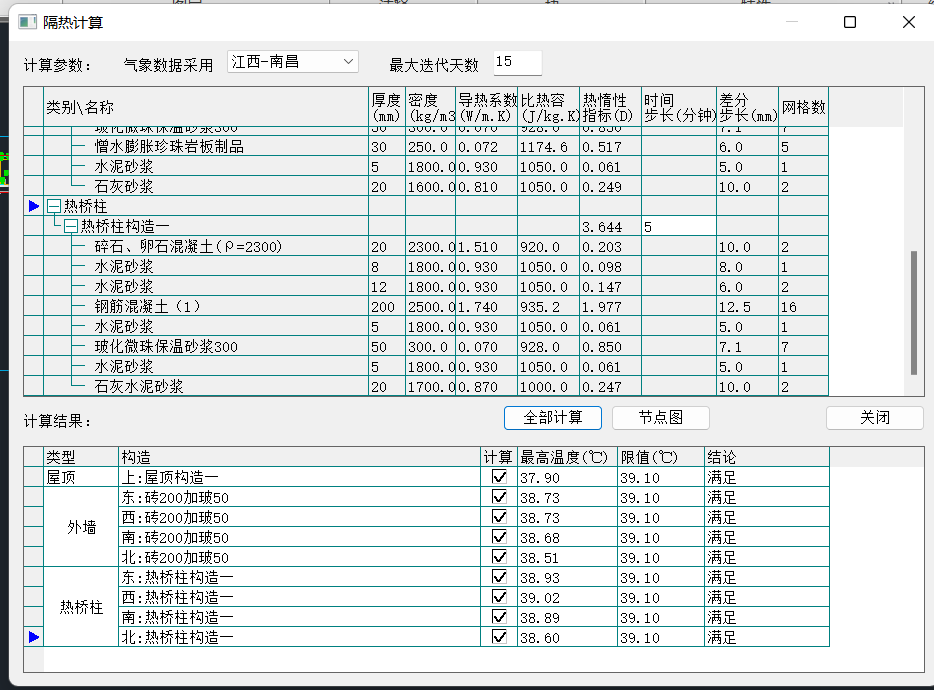This screenshot has height=690, width=934.
Task: Toggle checkbox for 北:热桥柱构造一
Action: pos(499,637)
